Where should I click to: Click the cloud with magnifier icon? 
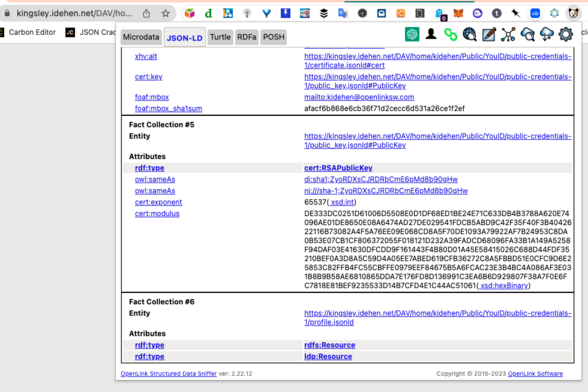pyautogui.click(x=527, y=35)
